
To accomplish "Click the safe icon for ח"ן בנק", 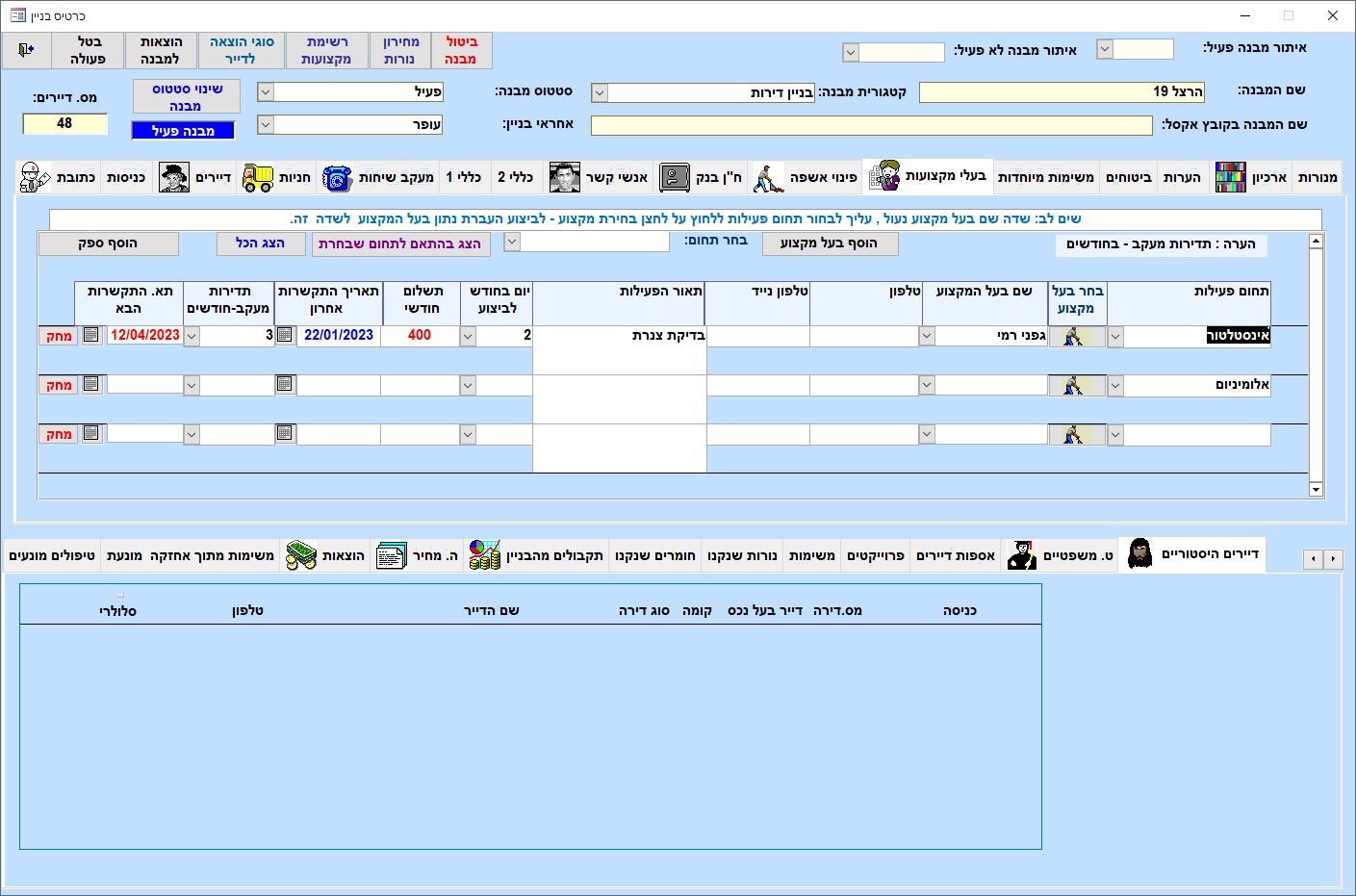I will click(675, 178).
